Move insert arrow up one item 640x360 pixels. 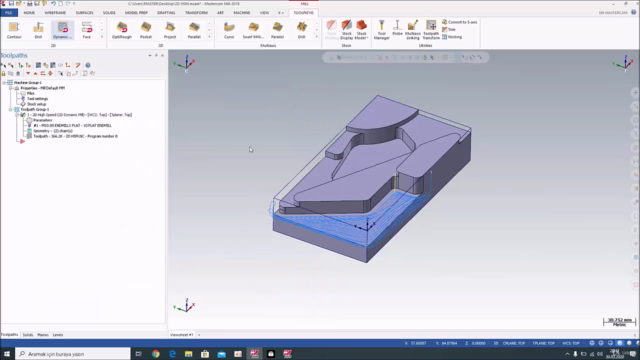(x=36, y=73)
